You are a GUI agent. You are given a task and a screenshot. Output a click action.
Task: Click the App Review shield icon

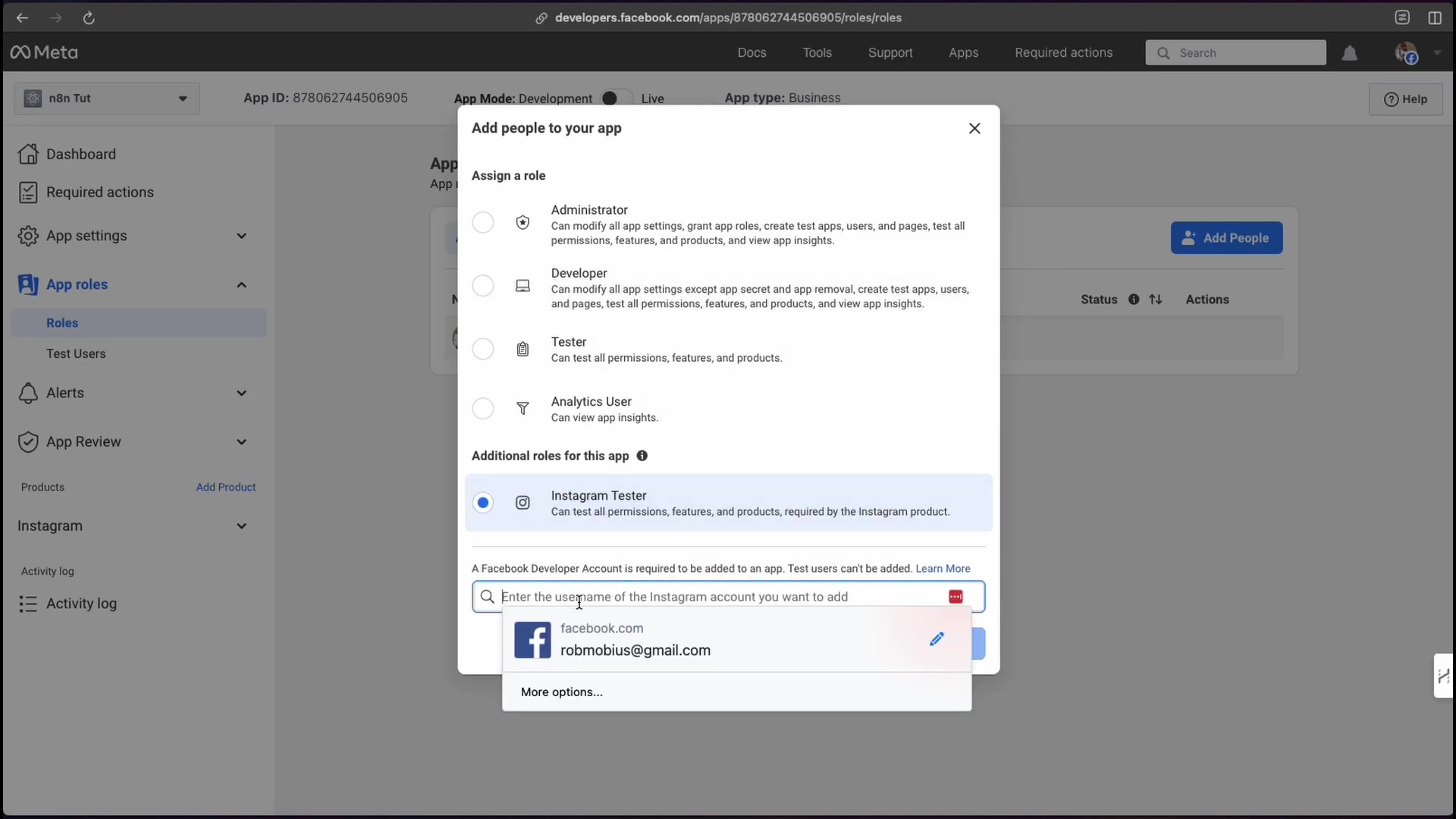(28, 442)
